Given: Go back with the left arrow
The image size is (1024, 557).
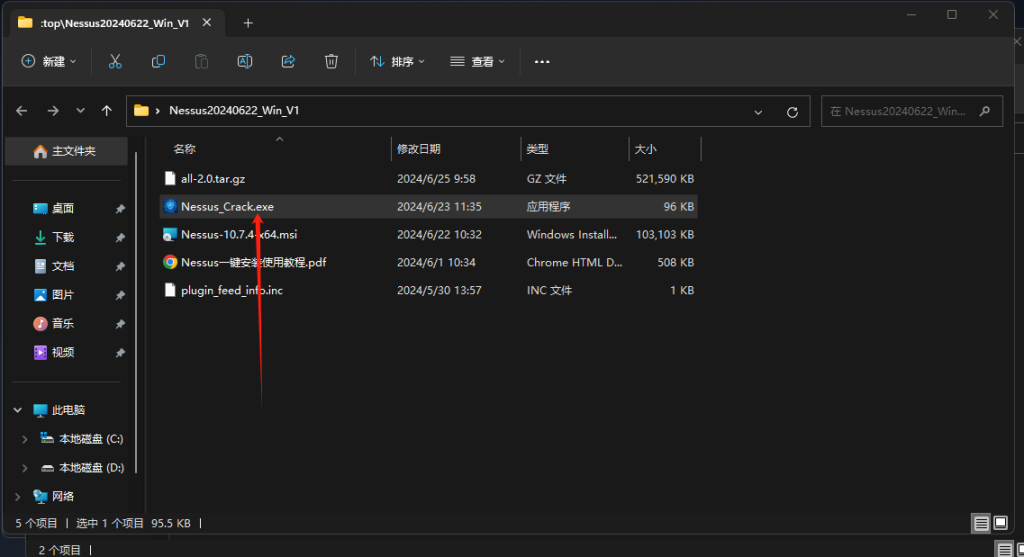Looking at the screenshot, I should click(x=22, y=111).
